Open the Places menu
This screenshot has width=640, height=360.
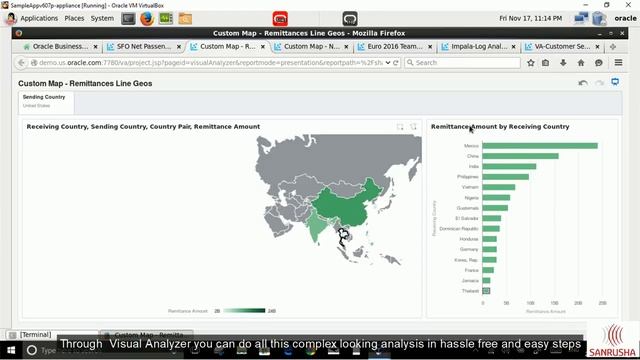74,18
